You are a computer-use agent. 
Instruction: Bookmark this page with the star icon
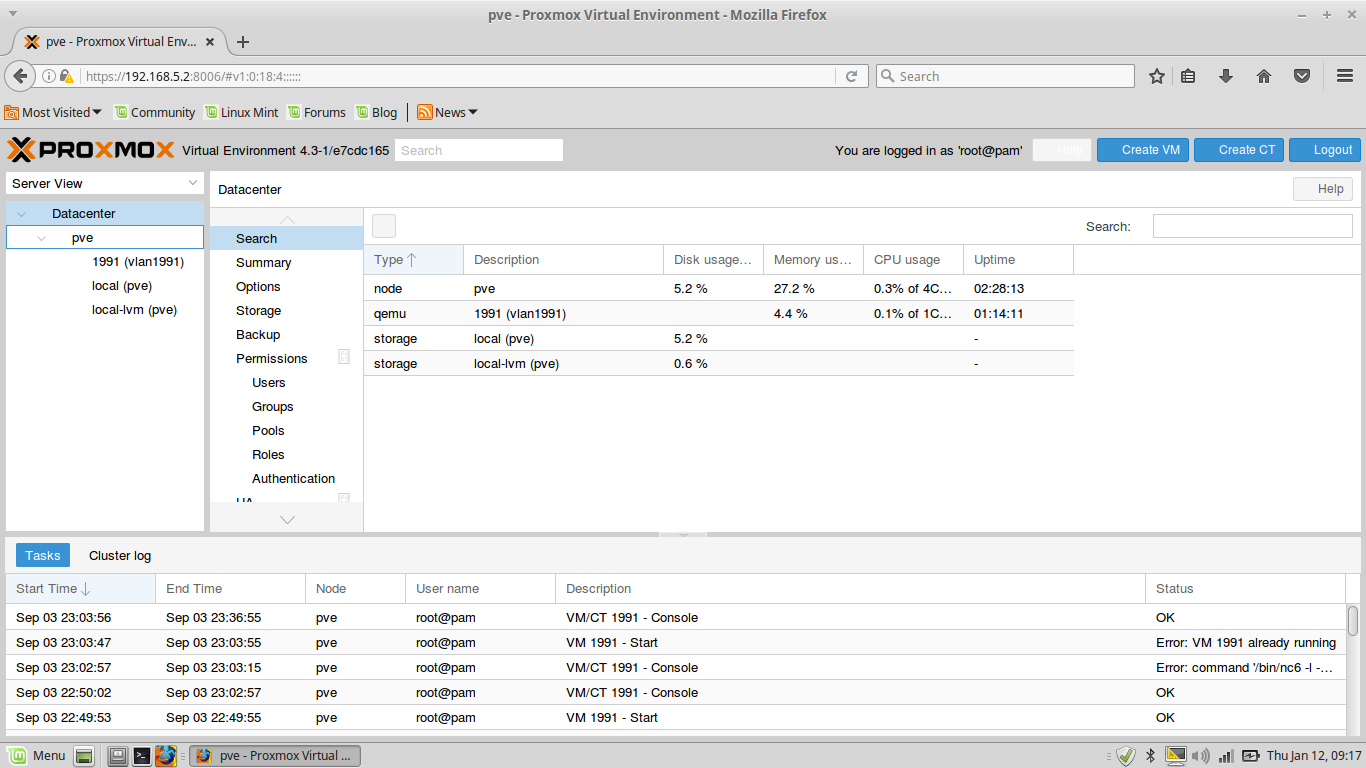[1157, 76]
